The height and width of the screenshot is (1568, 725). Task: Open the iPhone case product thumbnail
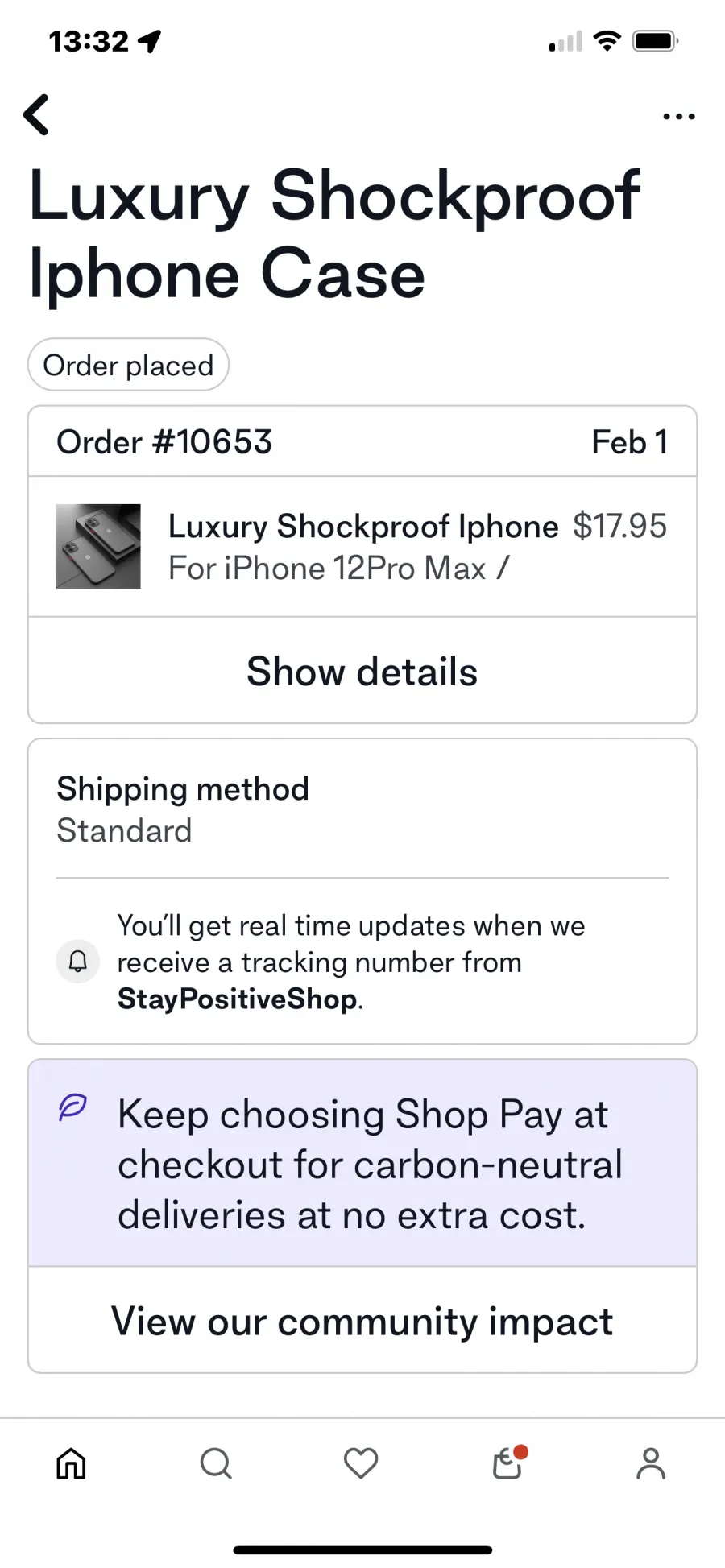(98, 546)
